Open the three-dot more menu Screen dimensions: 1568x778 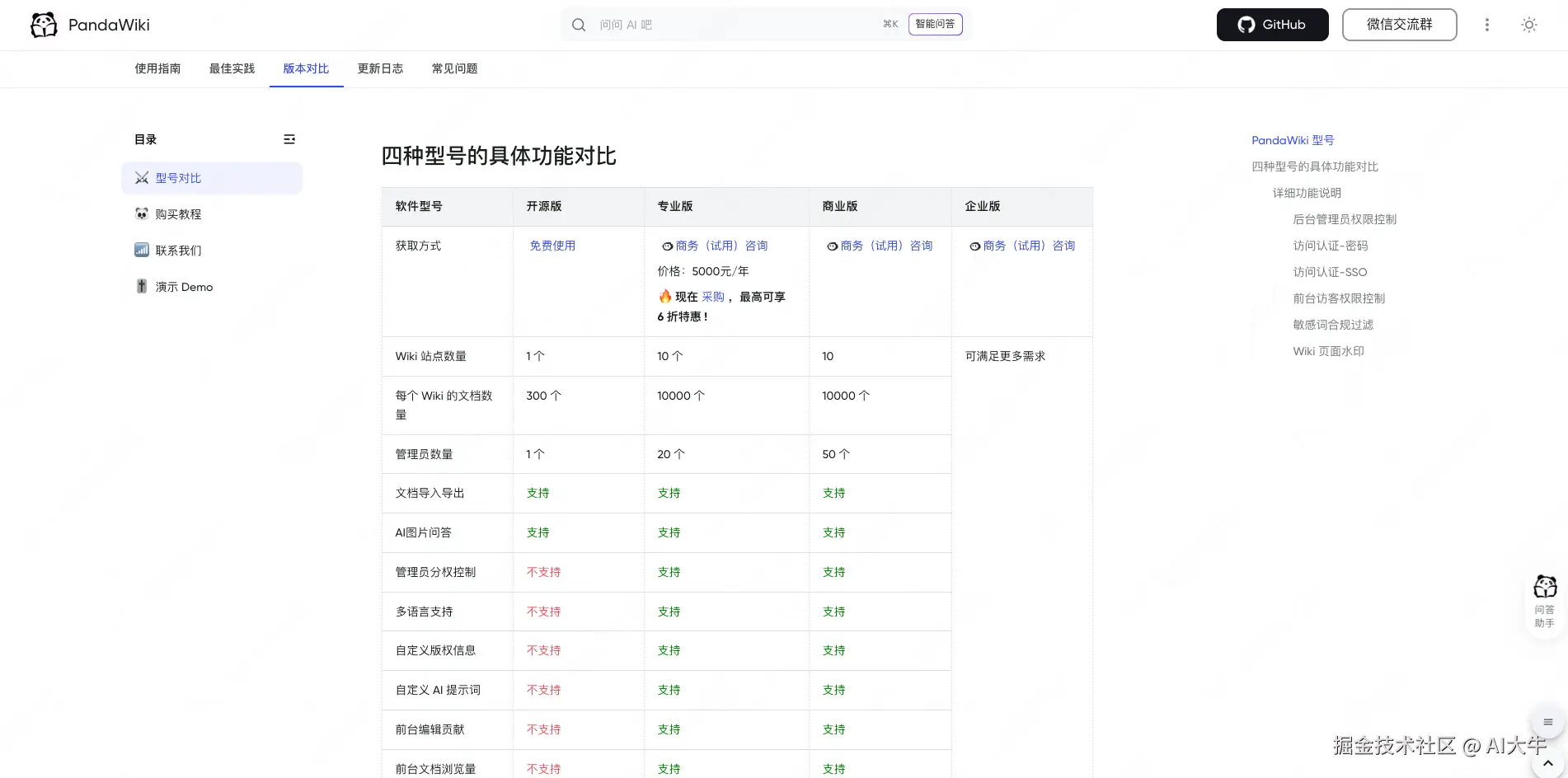[x=1487, y=25]
